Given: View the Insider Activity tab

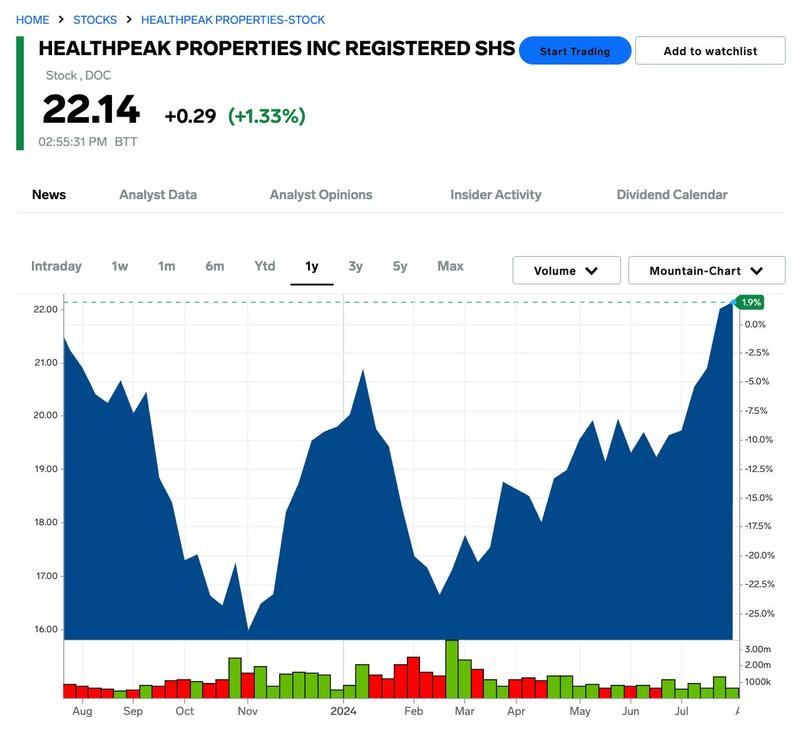Looking at the screenshot, I should (495, 195).
